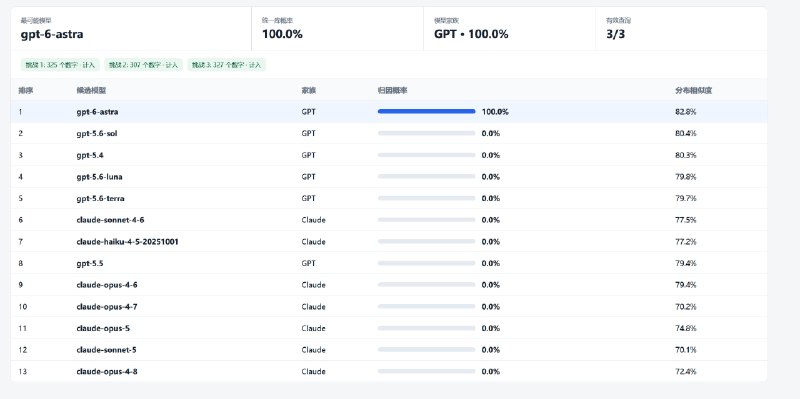Click the 79.7% similarity value

coord(686,198)
